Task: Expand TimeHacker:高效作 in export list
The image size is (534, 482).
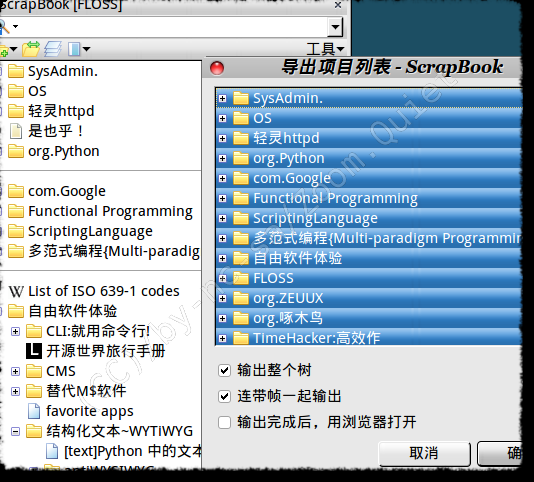Action: pos(223,338)
